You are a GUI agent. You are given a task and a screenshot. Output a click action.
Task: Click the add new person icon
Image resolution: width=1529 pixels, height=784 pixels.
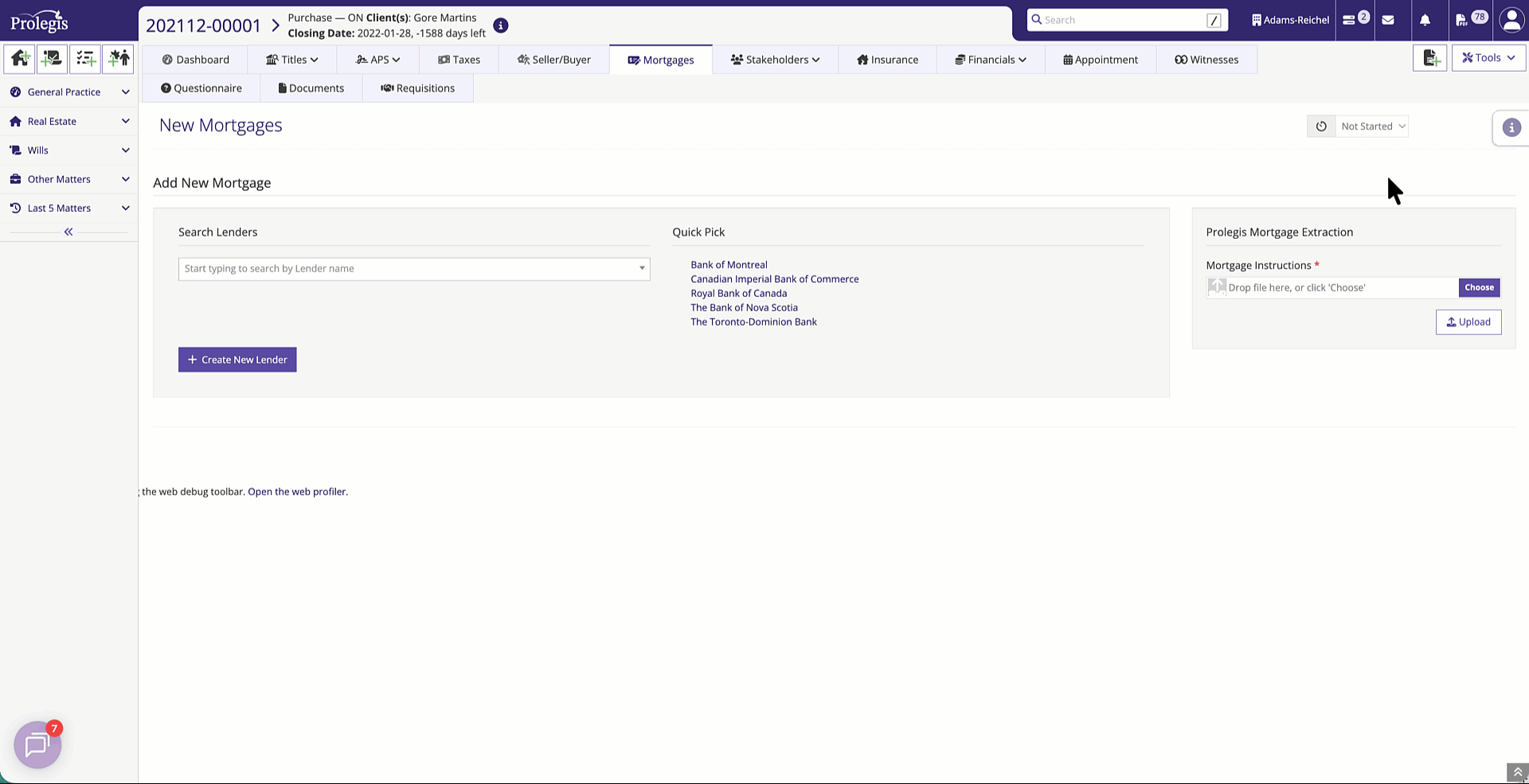(118, 58)
